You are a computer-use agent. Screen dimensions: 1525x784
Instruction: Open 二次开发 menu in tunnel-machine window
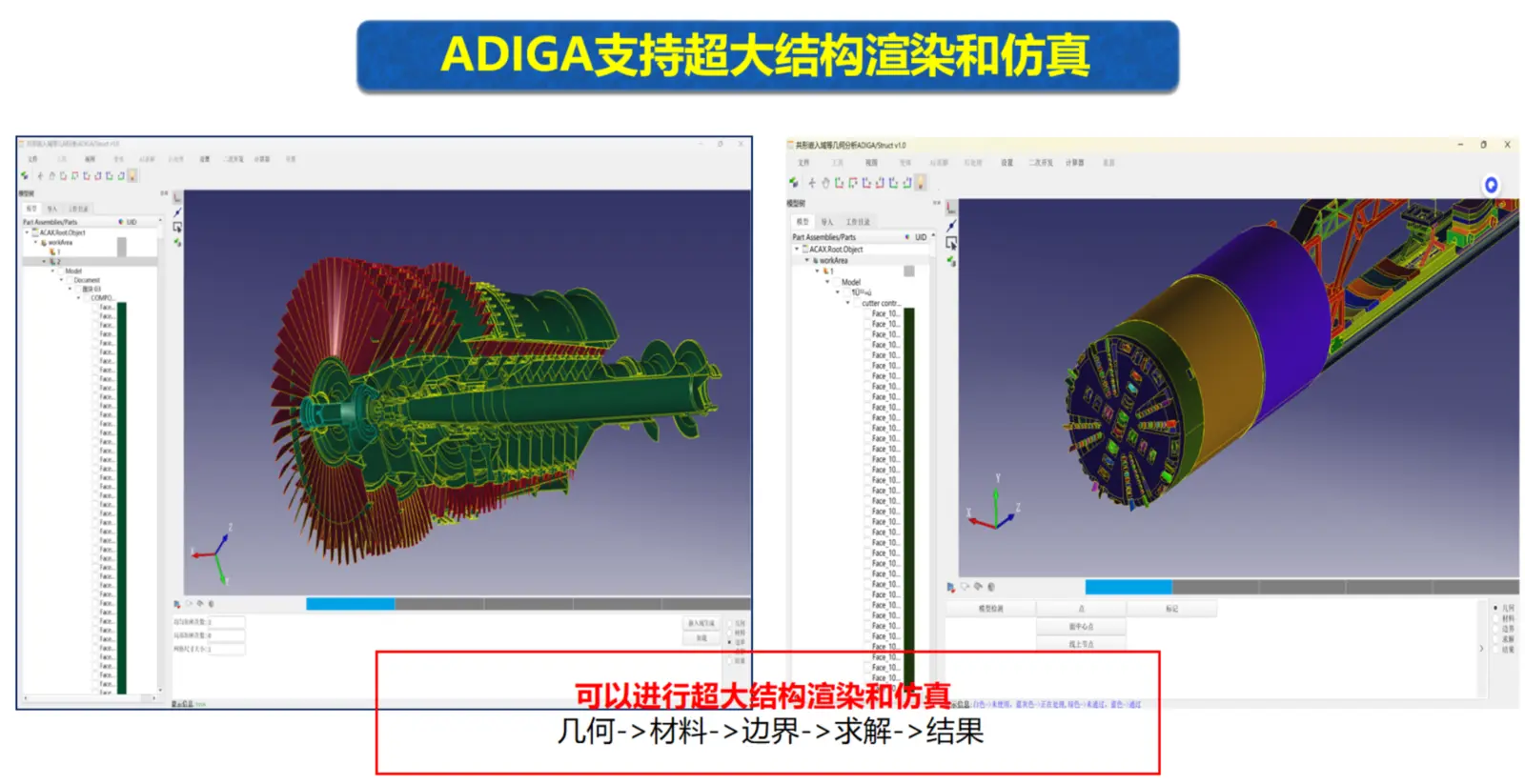(1041, 163)
